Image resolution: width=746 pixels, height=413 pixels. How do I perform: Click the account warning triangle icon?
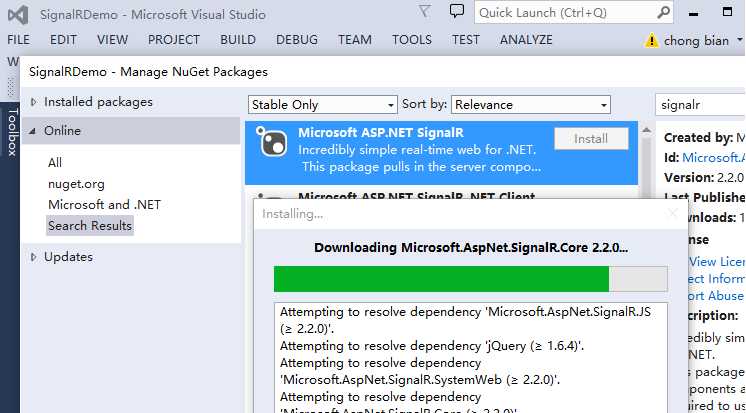651,40
